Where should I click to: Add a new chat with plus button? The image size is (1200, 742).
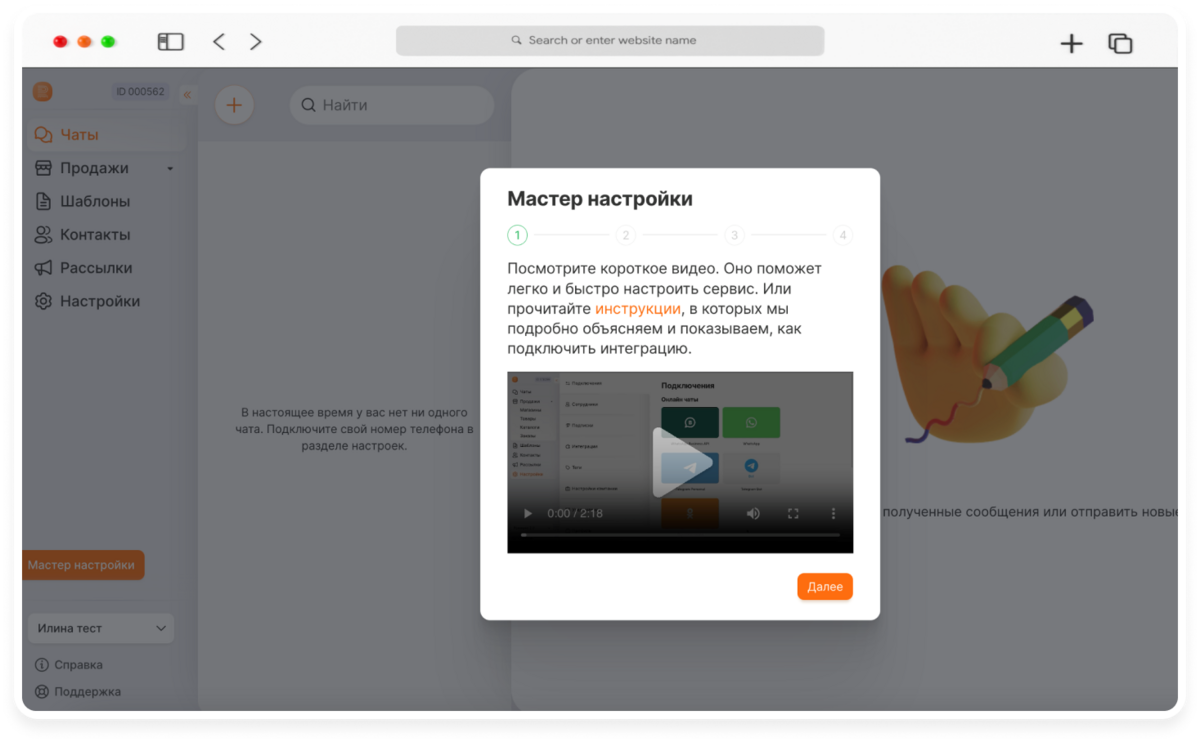pos(234,105)
